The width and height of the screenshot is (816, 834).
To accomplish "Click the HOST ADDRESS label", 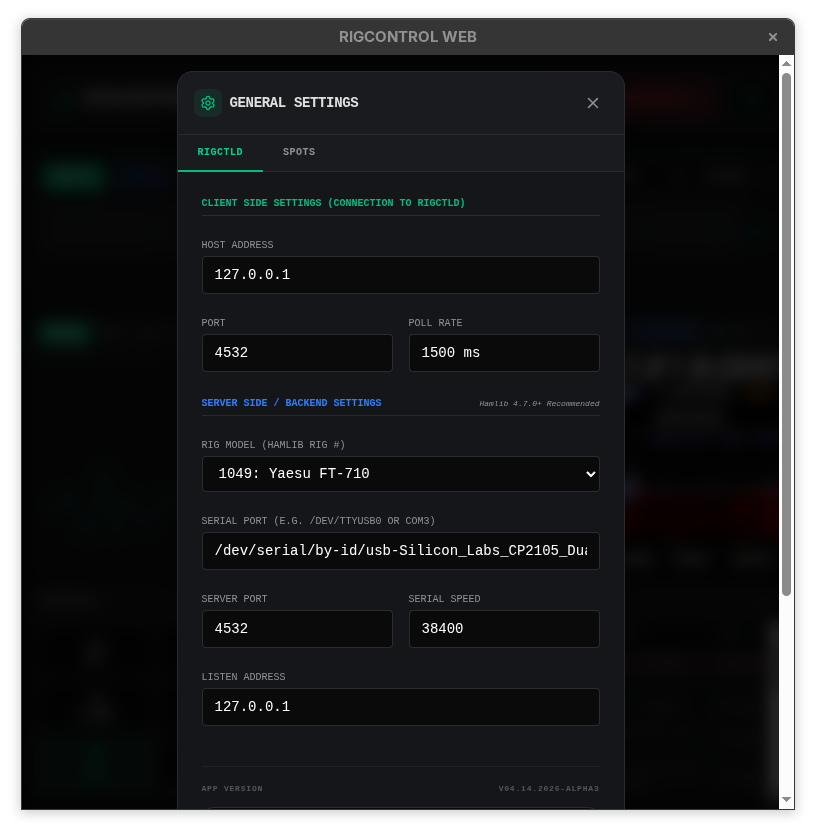I will (x=237, y=245).
